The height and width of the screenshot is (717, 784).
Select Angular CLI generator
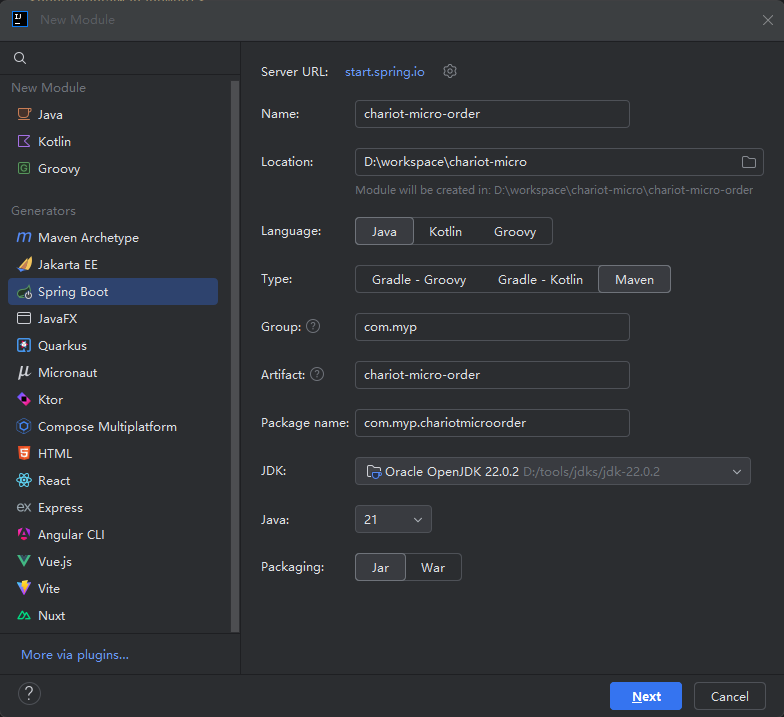point(113,534)
